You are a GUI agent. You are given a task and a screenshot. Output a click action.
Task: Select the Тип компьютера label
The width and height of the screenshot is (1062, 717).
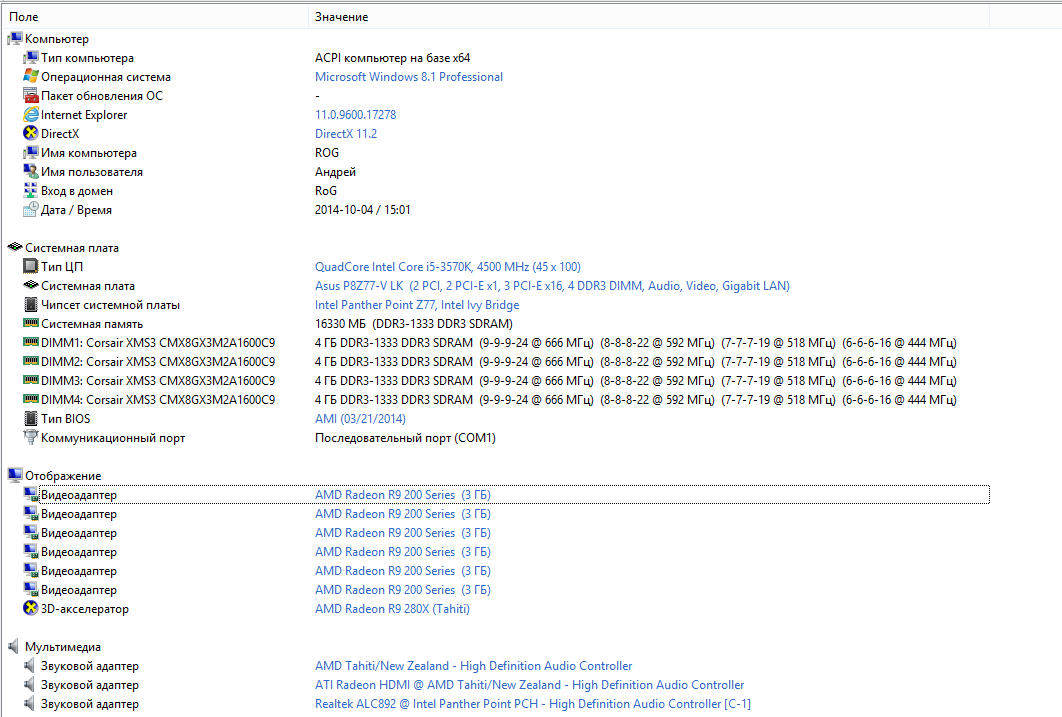87,58
